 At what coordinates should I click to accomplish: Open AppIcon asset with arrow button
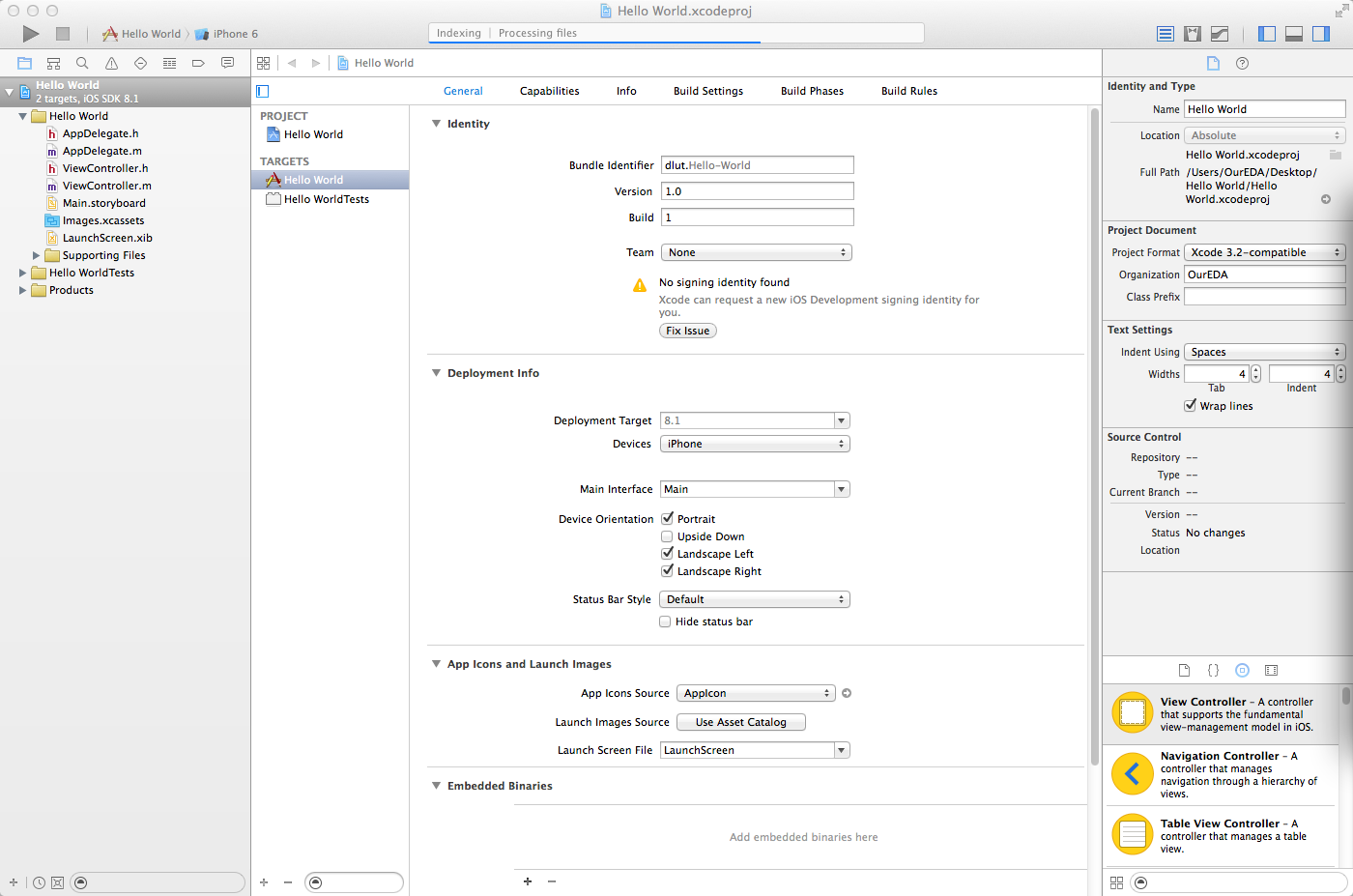pos(847,693)
